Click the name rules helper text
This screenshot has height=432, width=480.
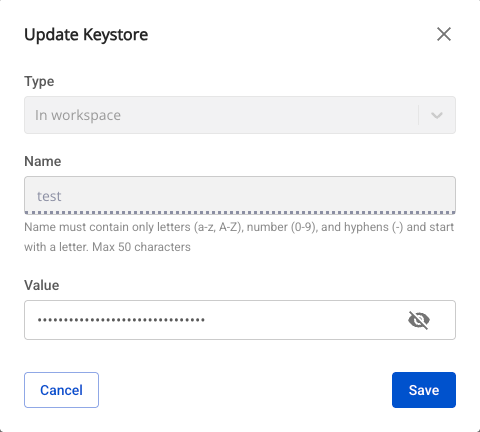coord(239,237)
